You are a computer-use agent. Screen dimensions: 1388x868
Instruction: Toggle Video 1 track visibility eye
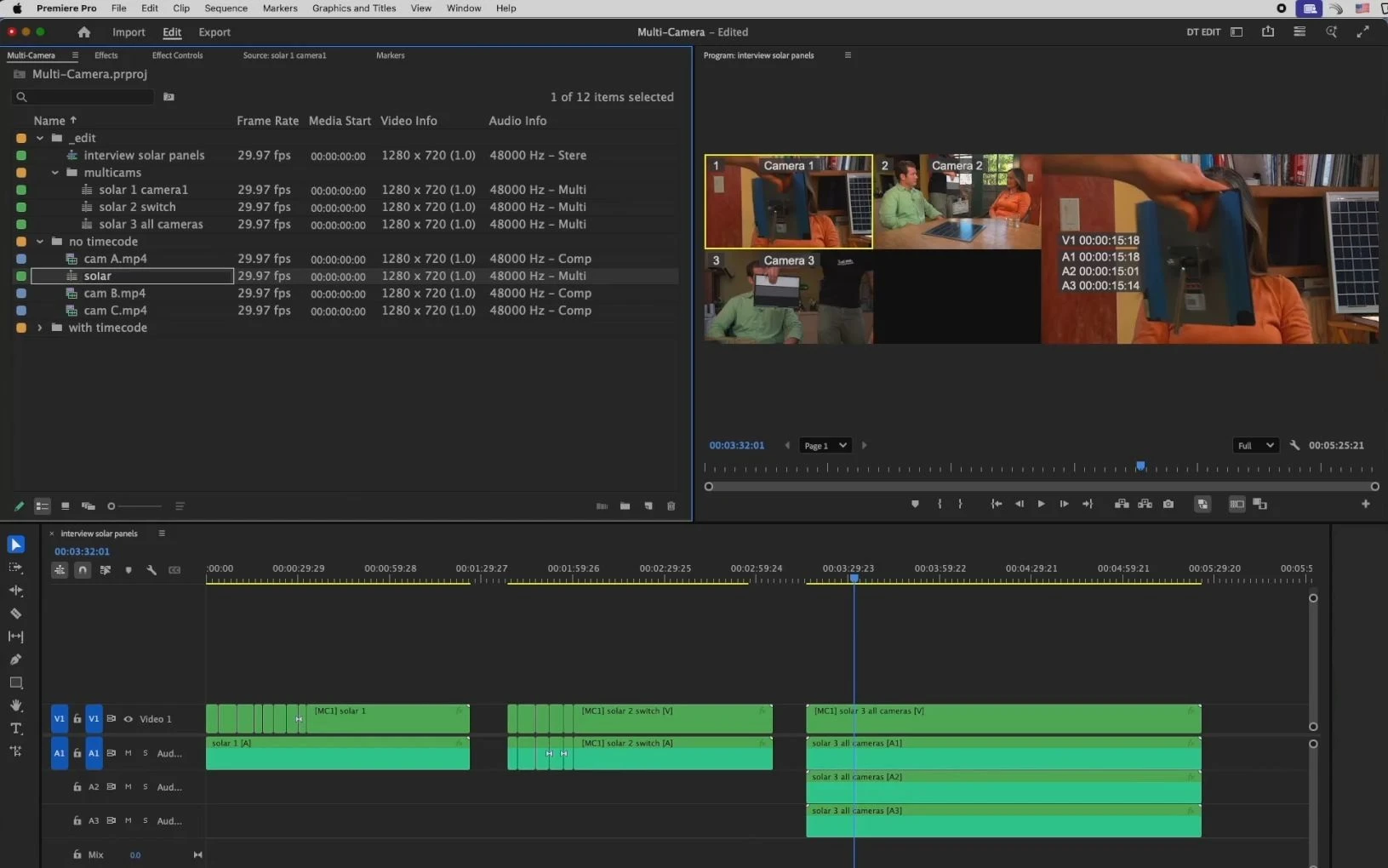click(x=129, y=719)
